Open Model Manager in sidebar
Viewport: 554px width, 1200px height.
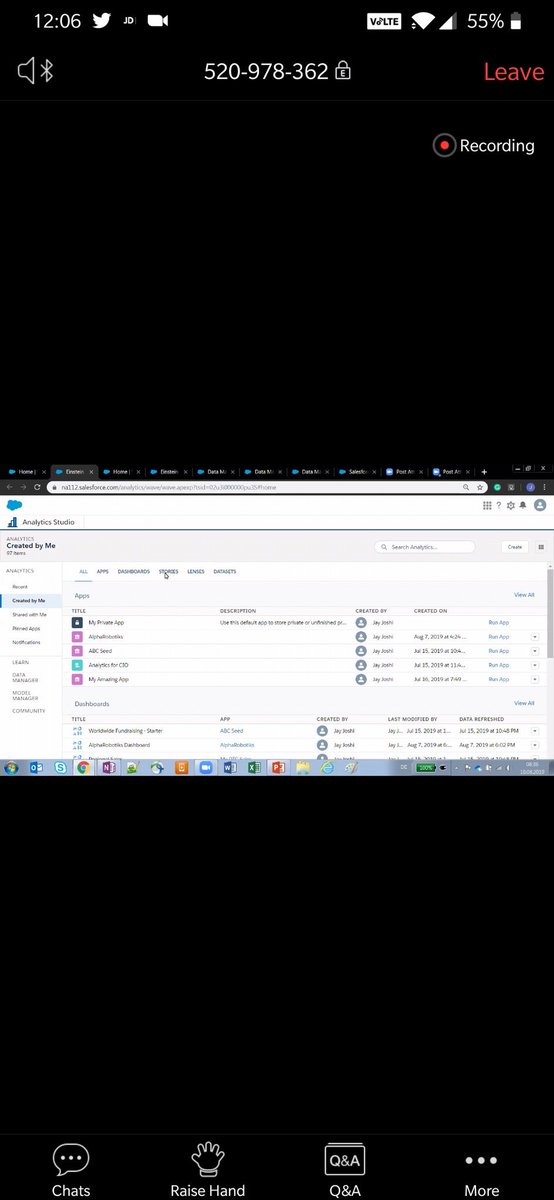click(x=26, y=696)
